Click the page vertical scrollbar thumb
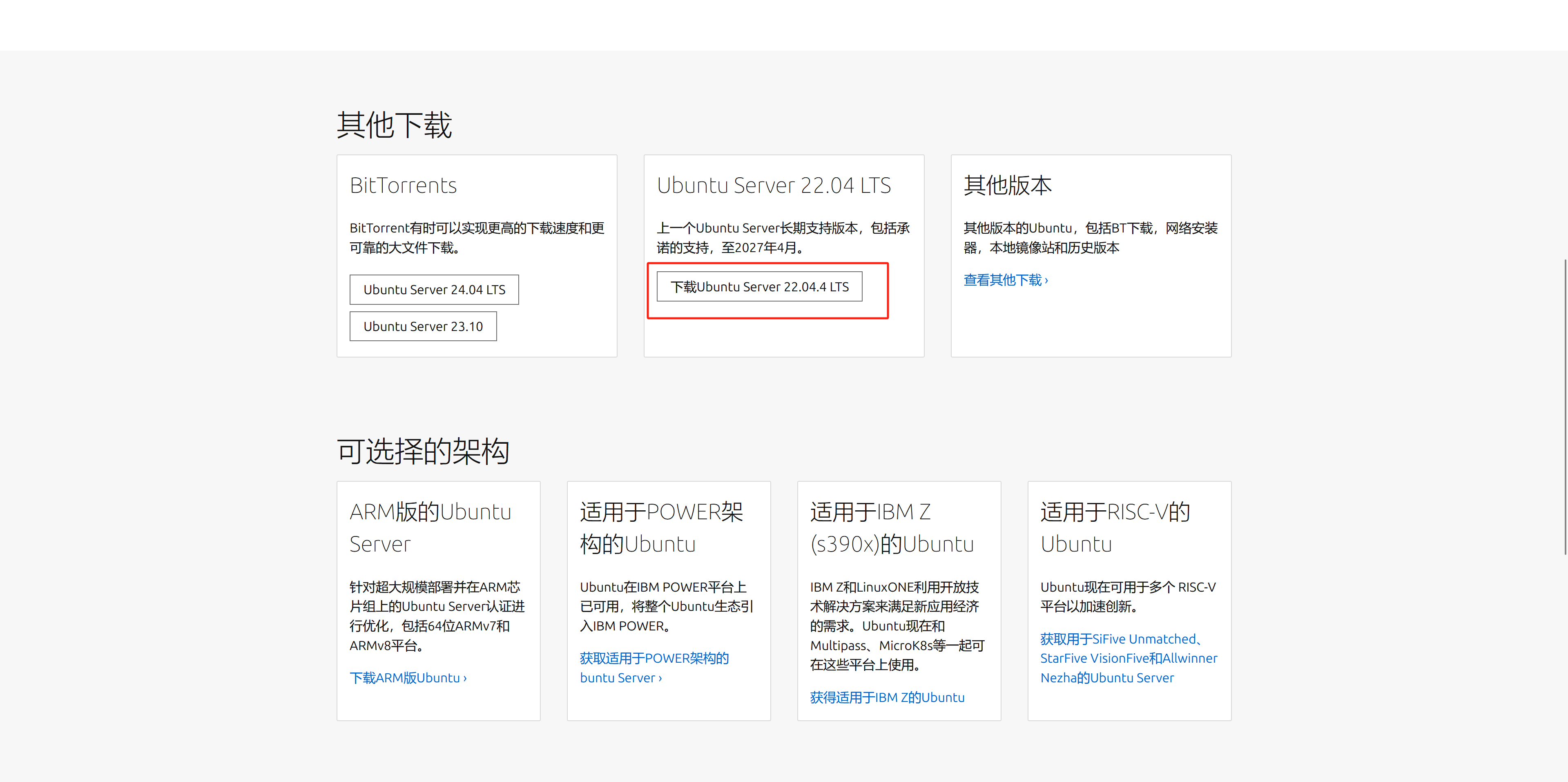1568x782 pixels. (1565, 406)
